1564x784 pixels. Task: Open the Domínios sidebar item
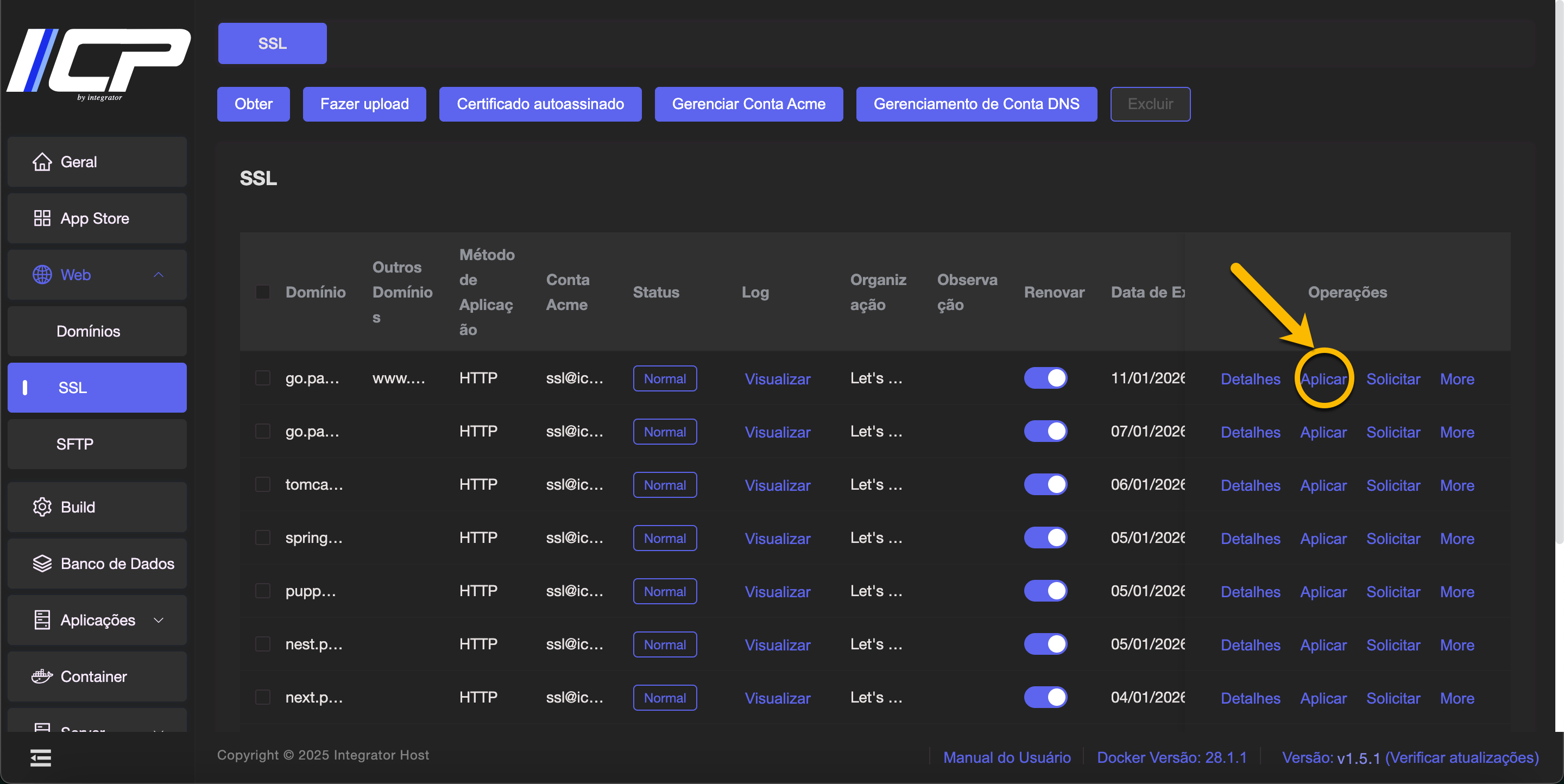(88, 331)
